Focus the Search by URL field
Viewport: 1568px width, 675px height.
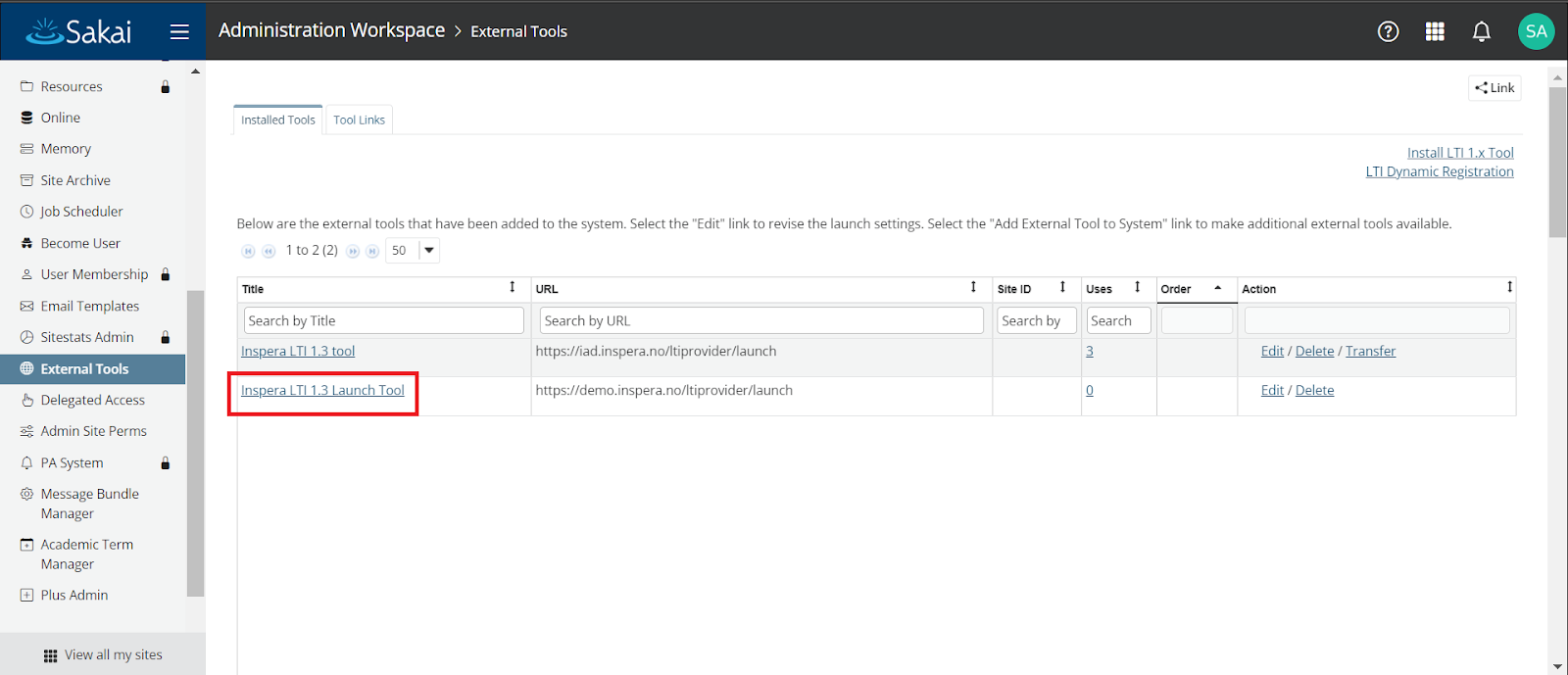click(761, 320)
